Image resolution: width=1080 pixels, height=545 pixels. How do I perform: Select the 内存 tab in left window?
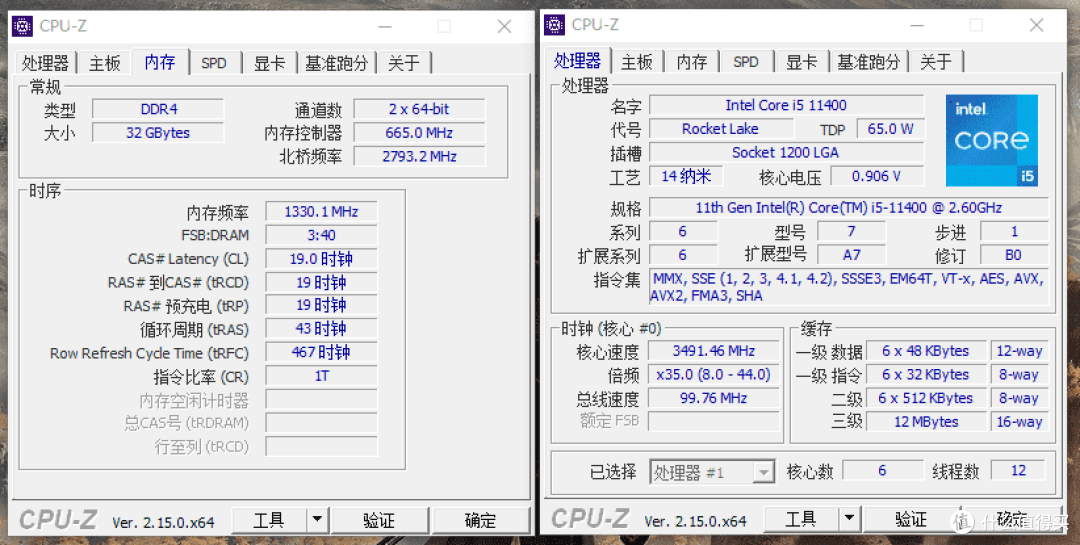(160, 61)
